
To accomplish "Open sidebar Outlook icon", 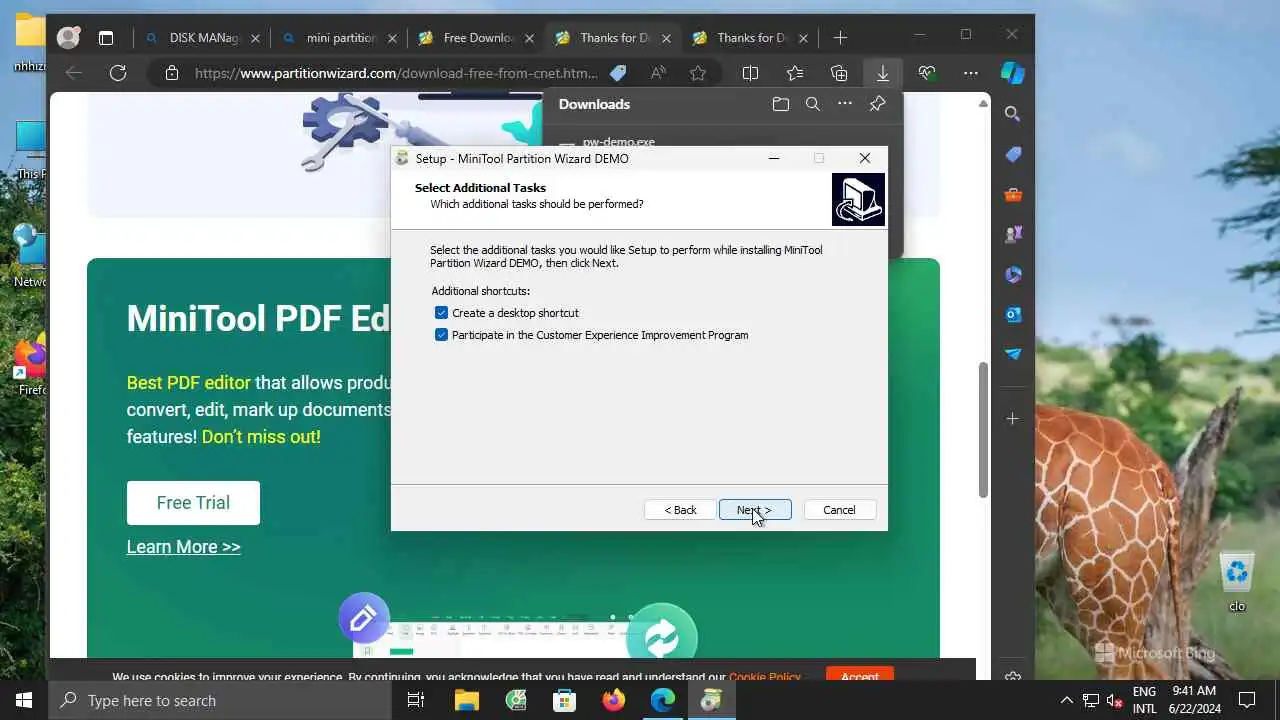I will (x=1013, y=314).
